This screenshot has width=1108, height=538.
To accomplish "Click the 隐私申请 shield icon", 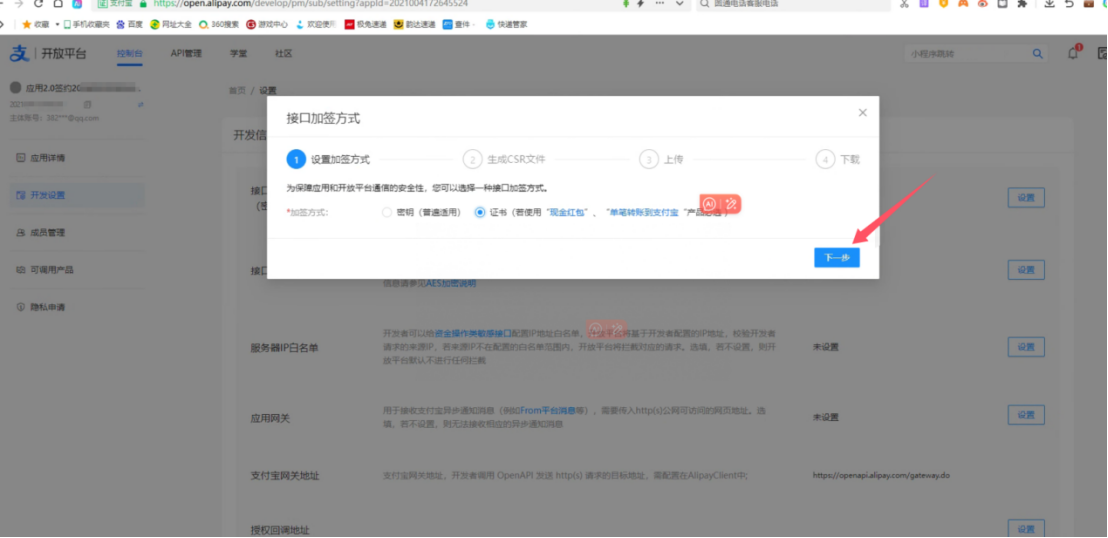I will tap(20, 308).
